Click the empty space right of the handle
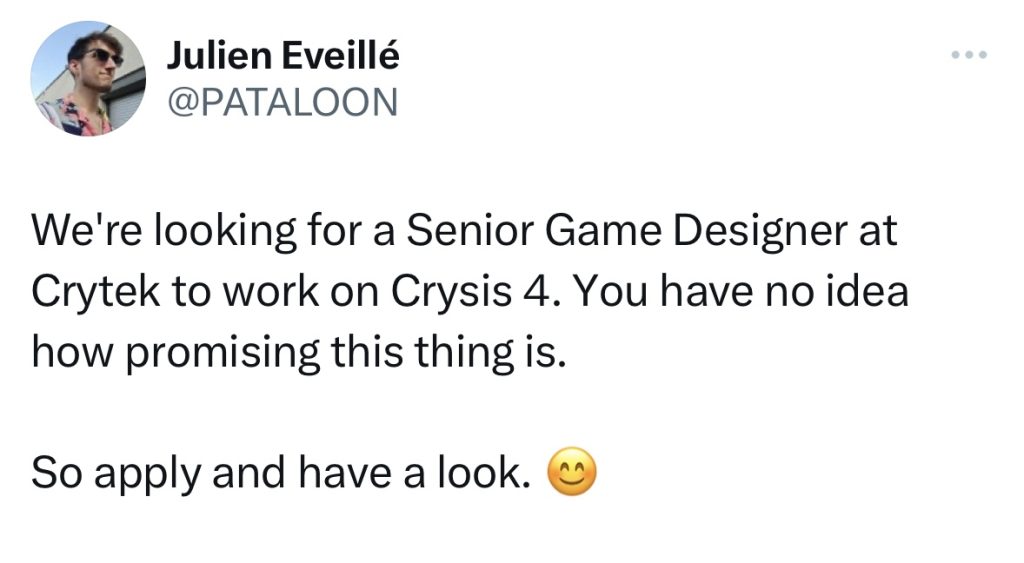Screen dimensions: 1024x563 pyautogui.click(x=653, y=103)
